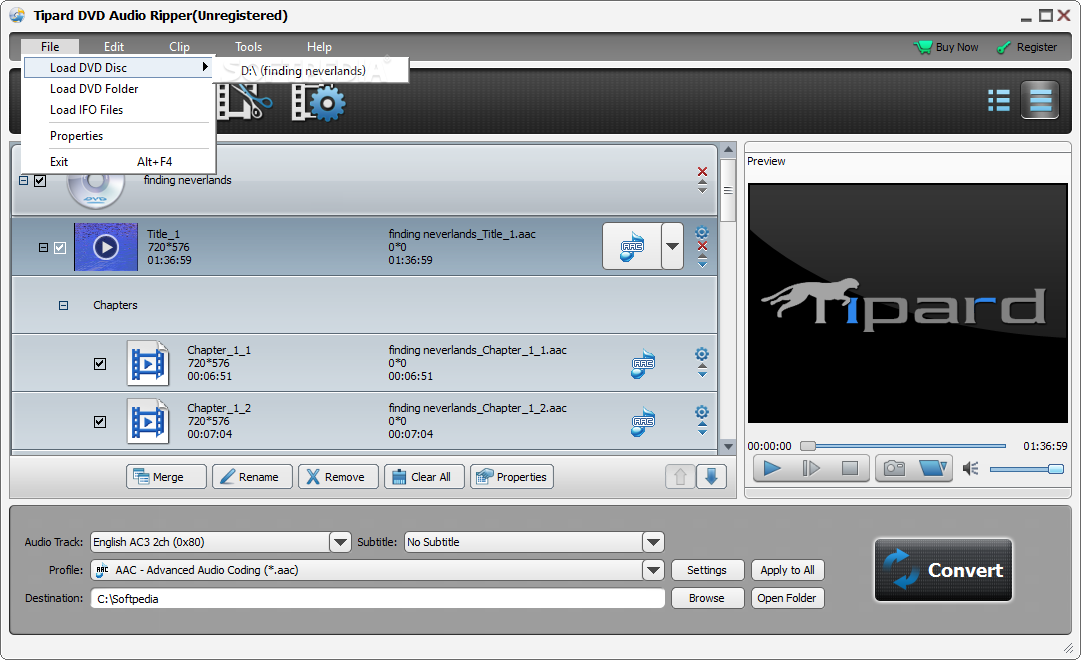Click the preview volume slider
1081x660 pixels.
click(1027, 469)
